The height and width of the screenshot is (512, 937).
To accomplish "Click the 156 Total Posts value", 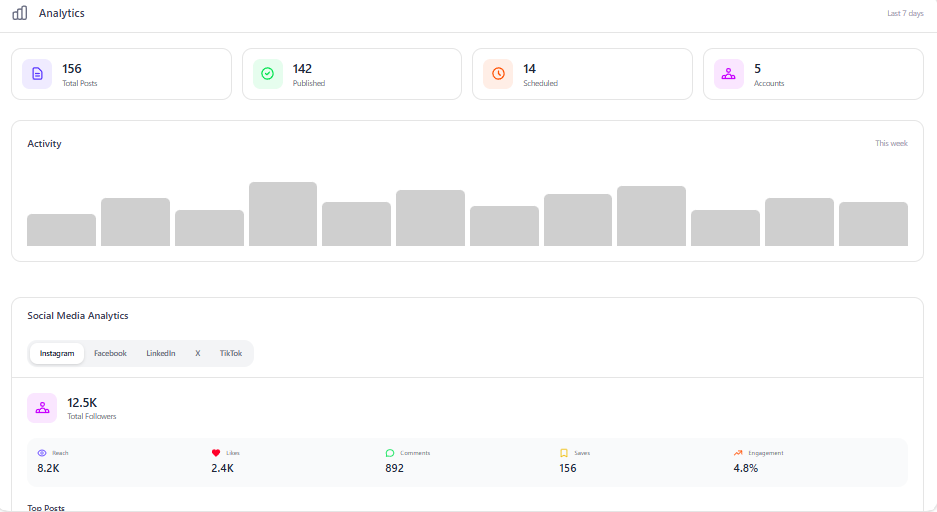I will 72,69.
